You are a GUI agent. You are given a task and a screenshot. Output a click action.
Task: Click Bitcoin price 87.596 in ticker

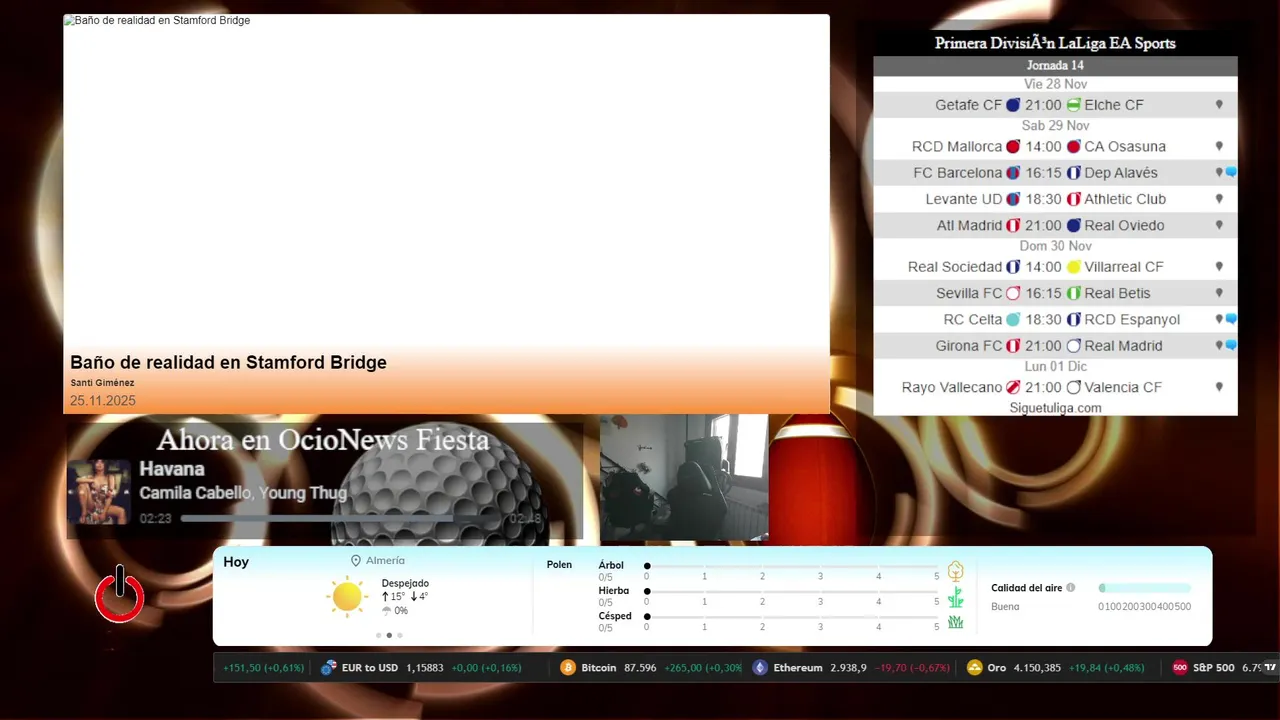click(640, 668)
